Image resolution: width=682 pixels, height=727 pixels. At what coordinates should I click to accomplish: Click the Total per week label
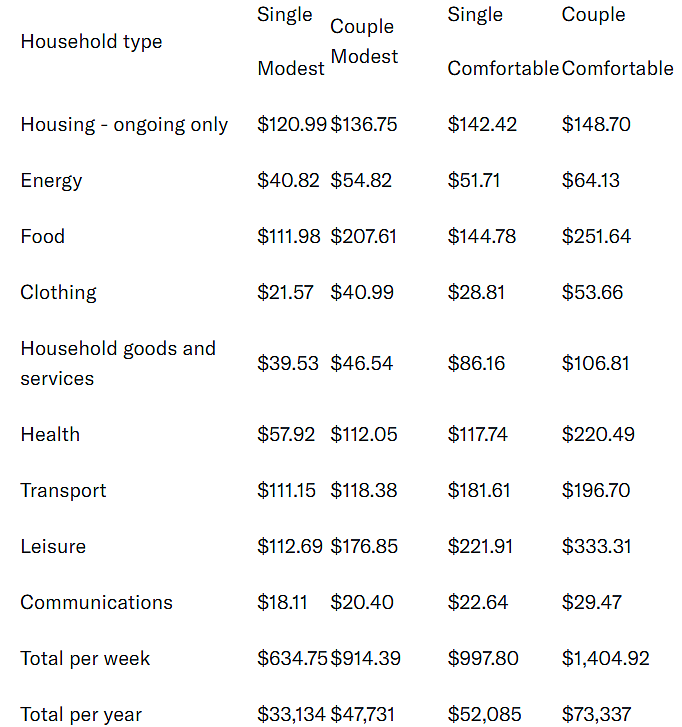click(x=85, y=659)
